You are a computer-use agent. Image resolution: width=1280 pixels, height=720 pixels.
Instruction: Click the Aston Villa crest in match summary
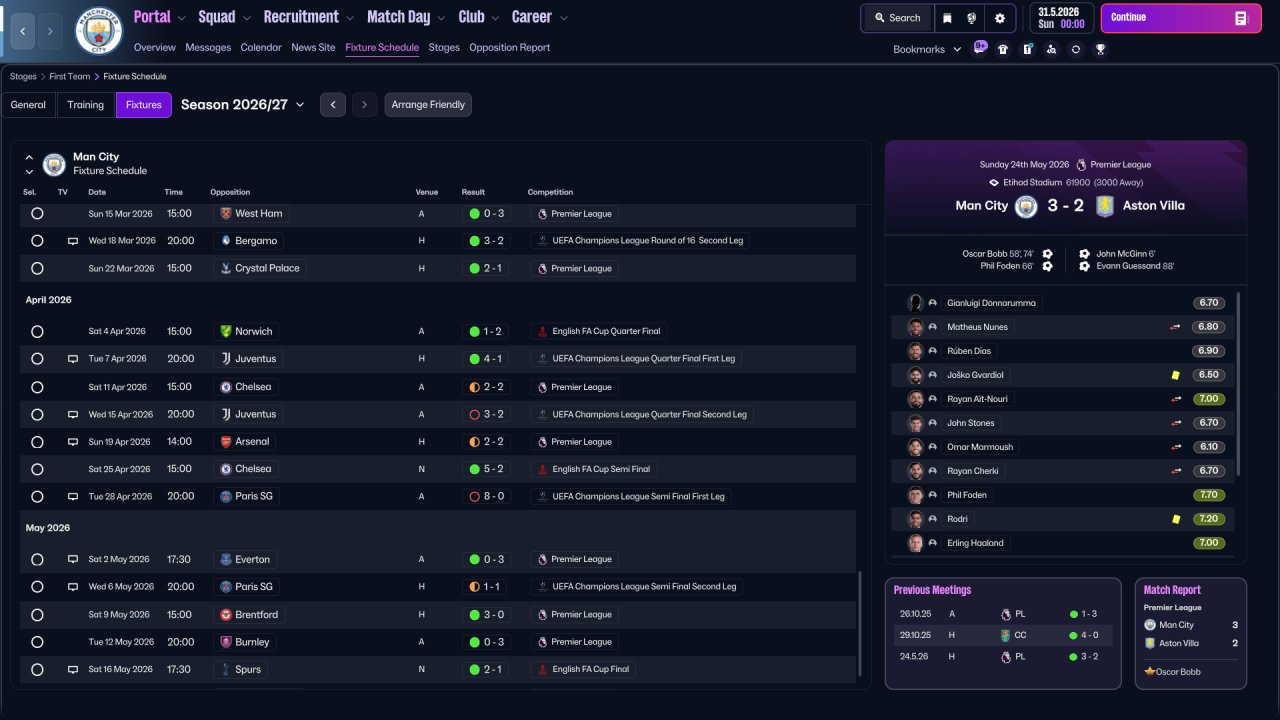point(1104,206)
